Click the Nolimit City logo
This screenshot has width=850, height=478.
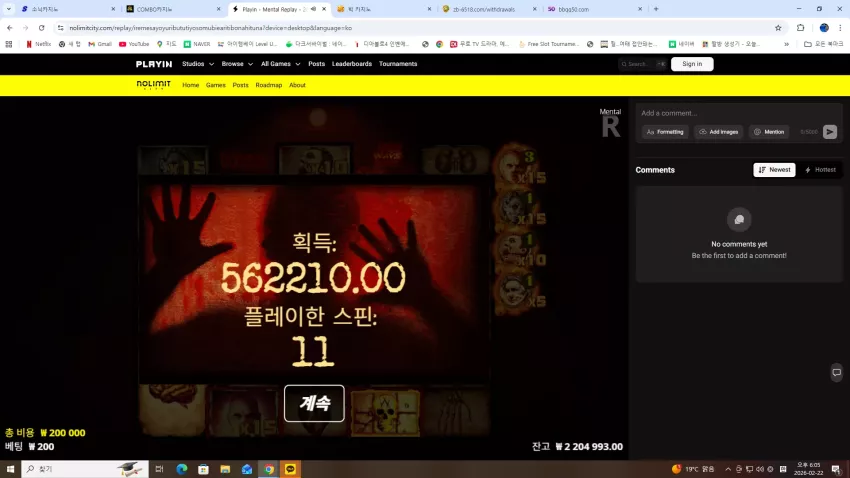[x=153, y=85]
